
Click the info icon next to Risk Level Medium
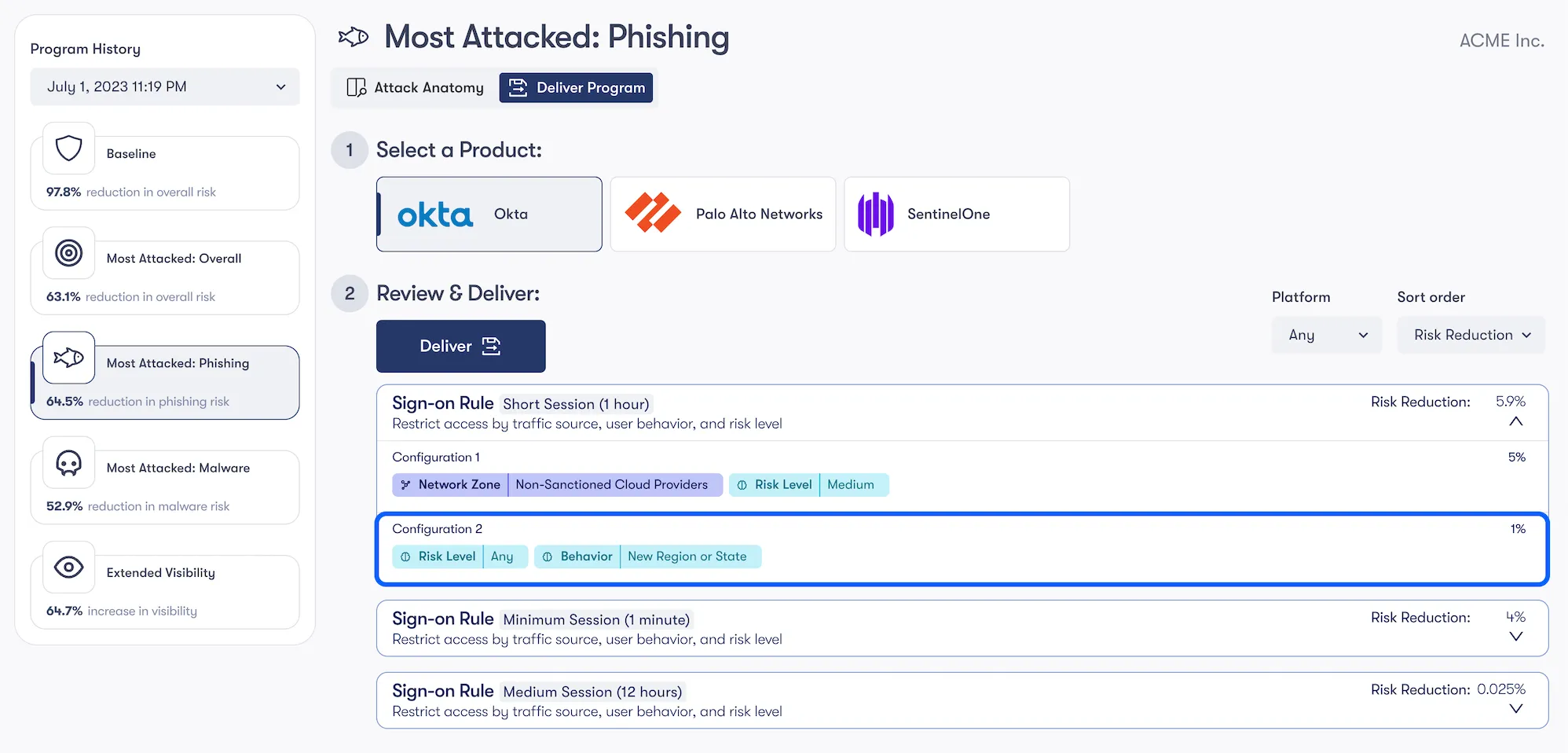click(742, 484)
